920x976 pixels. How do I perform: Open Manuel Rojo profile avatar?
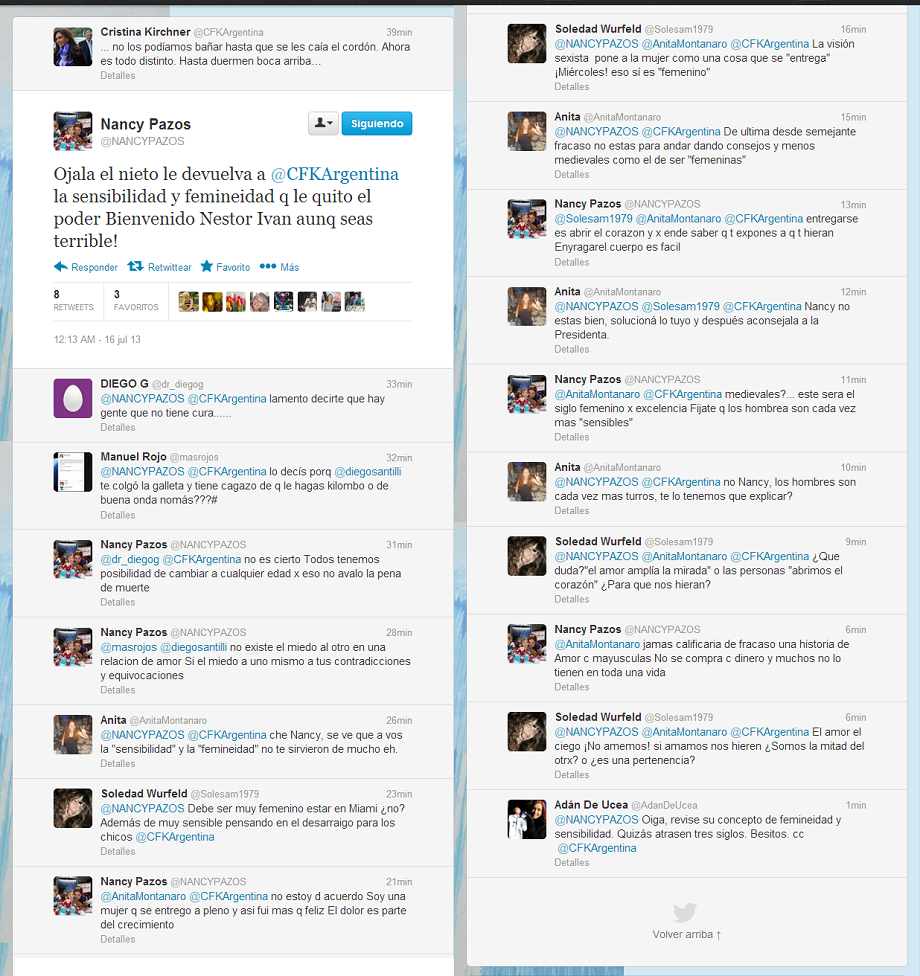73,472
